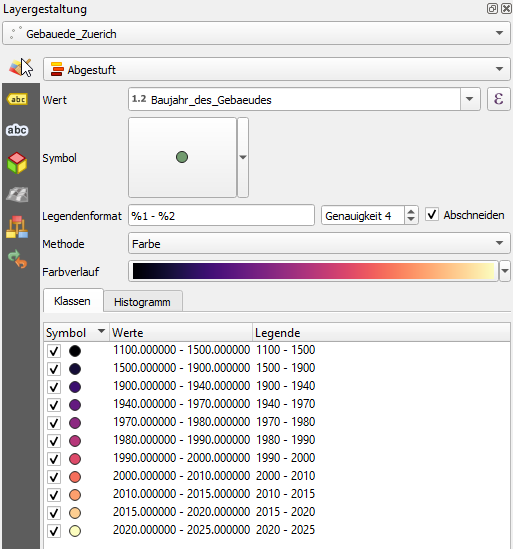This screenshot has width=513, height=549.
Task: Expand the Gebauede_Zuerich layer dropdown
Action: [256, 33]
